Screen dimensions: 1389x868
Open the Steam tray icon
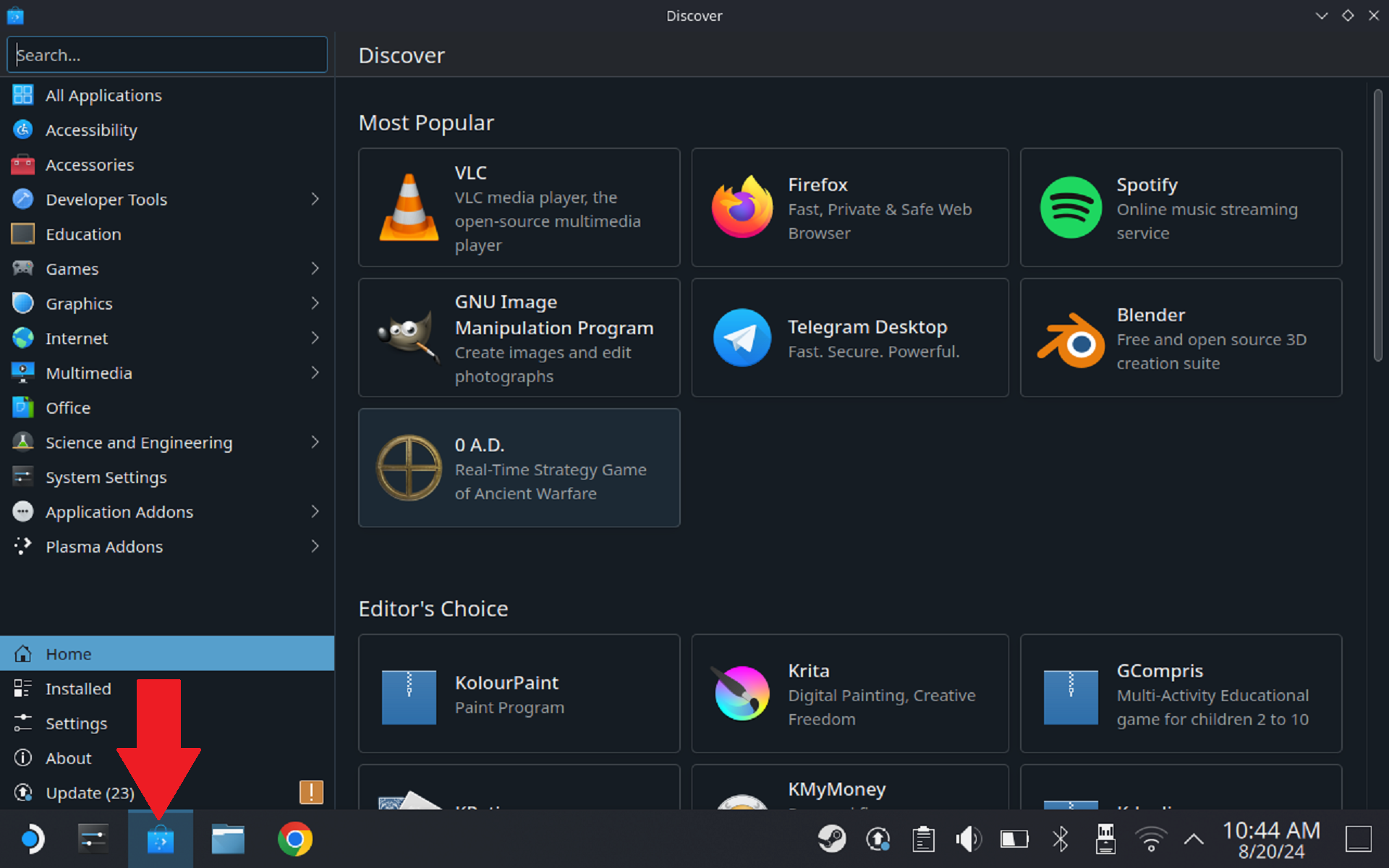832,838
